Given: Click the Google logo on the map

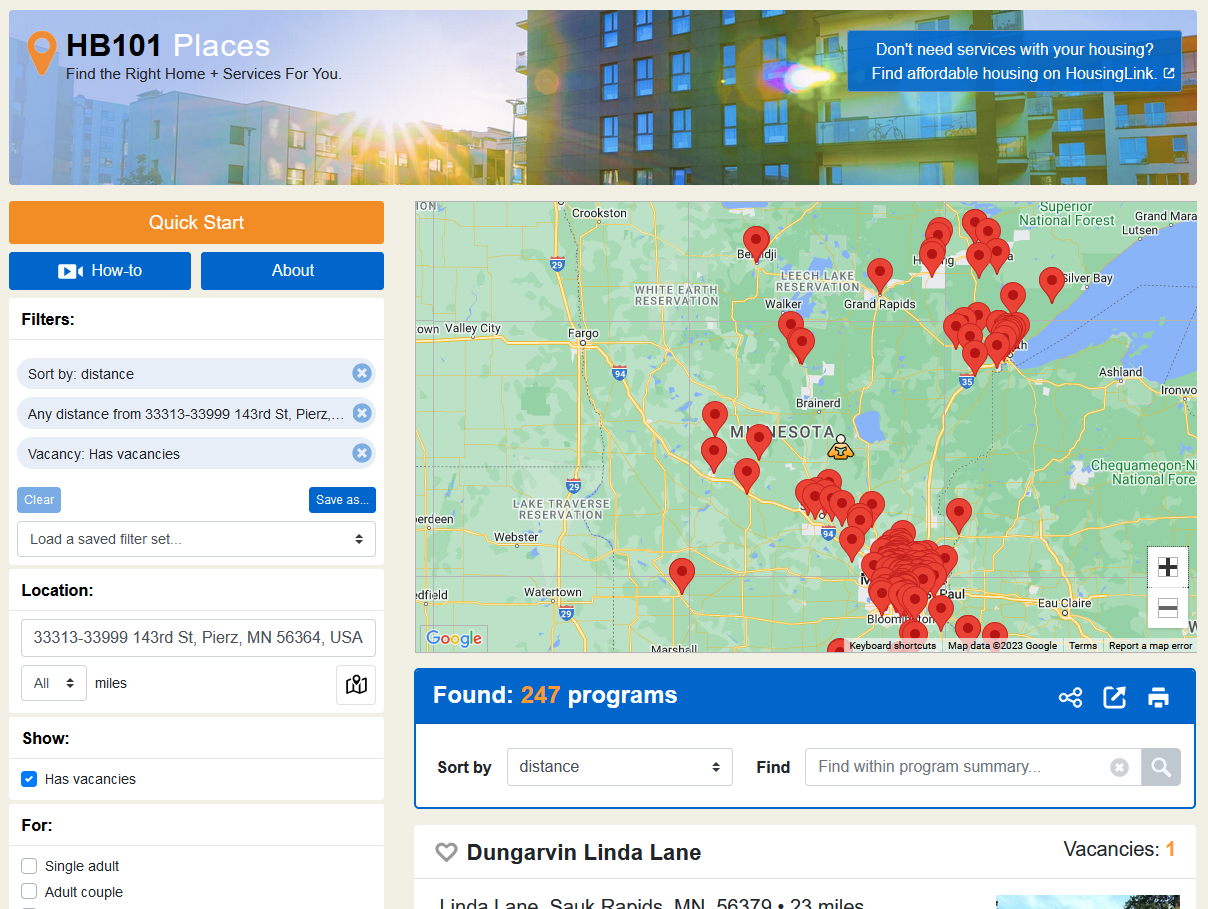Looking at the screenshot, I should point(454,638).
